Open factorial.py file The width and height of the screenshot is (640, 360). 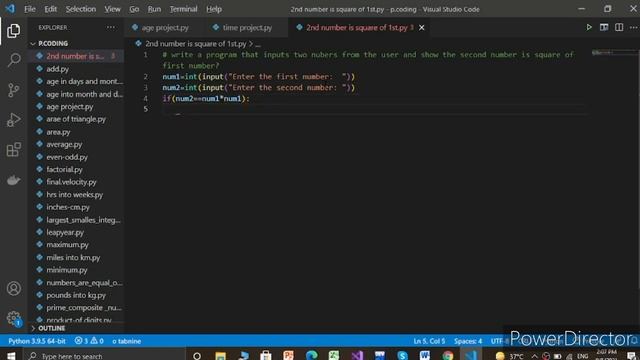64,169
